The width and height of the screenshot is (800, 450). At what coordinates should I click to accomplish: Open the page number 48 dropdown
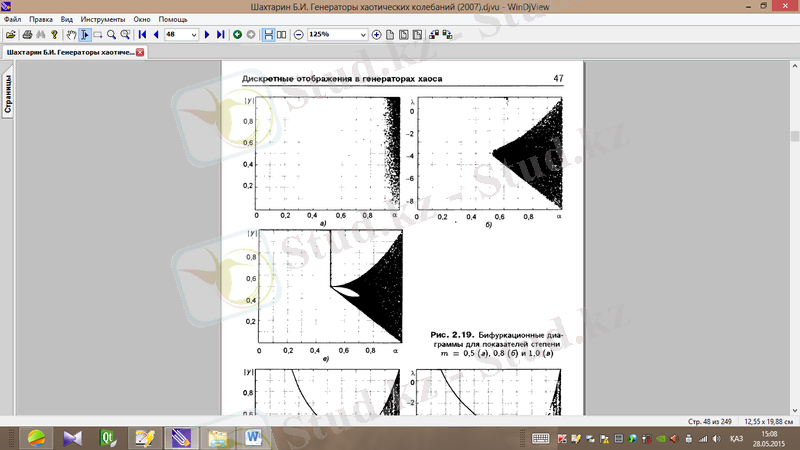tap(195, 35)
